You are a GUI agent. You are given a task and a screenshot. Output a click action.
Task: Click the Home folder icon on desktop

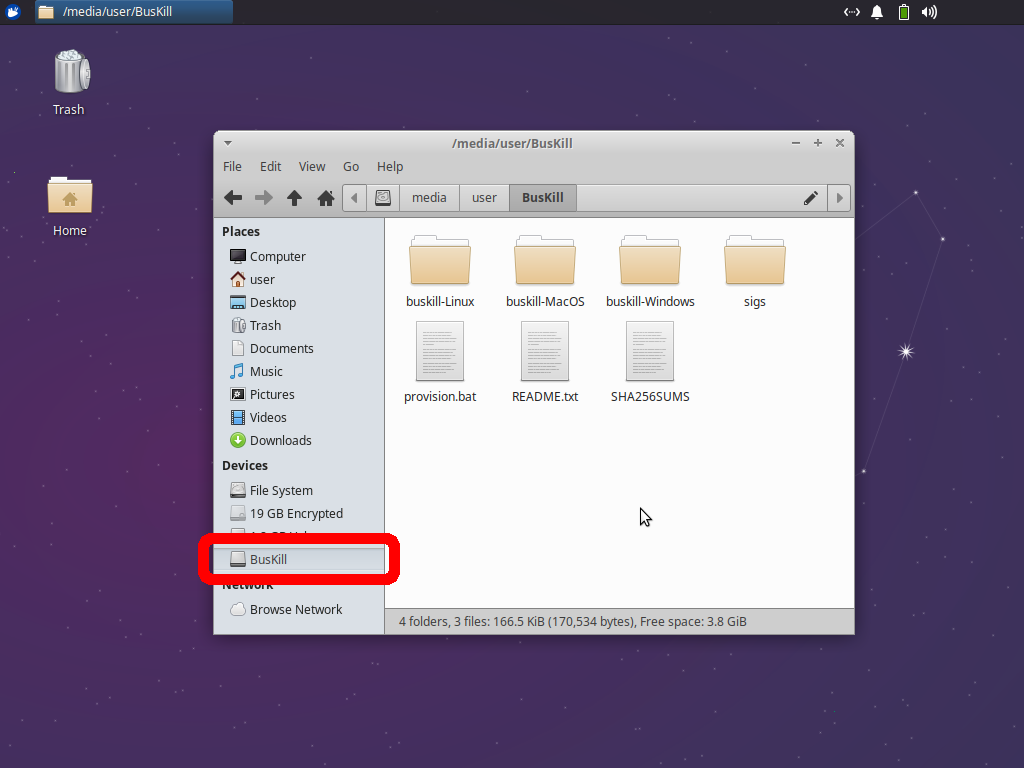point(70,195)
